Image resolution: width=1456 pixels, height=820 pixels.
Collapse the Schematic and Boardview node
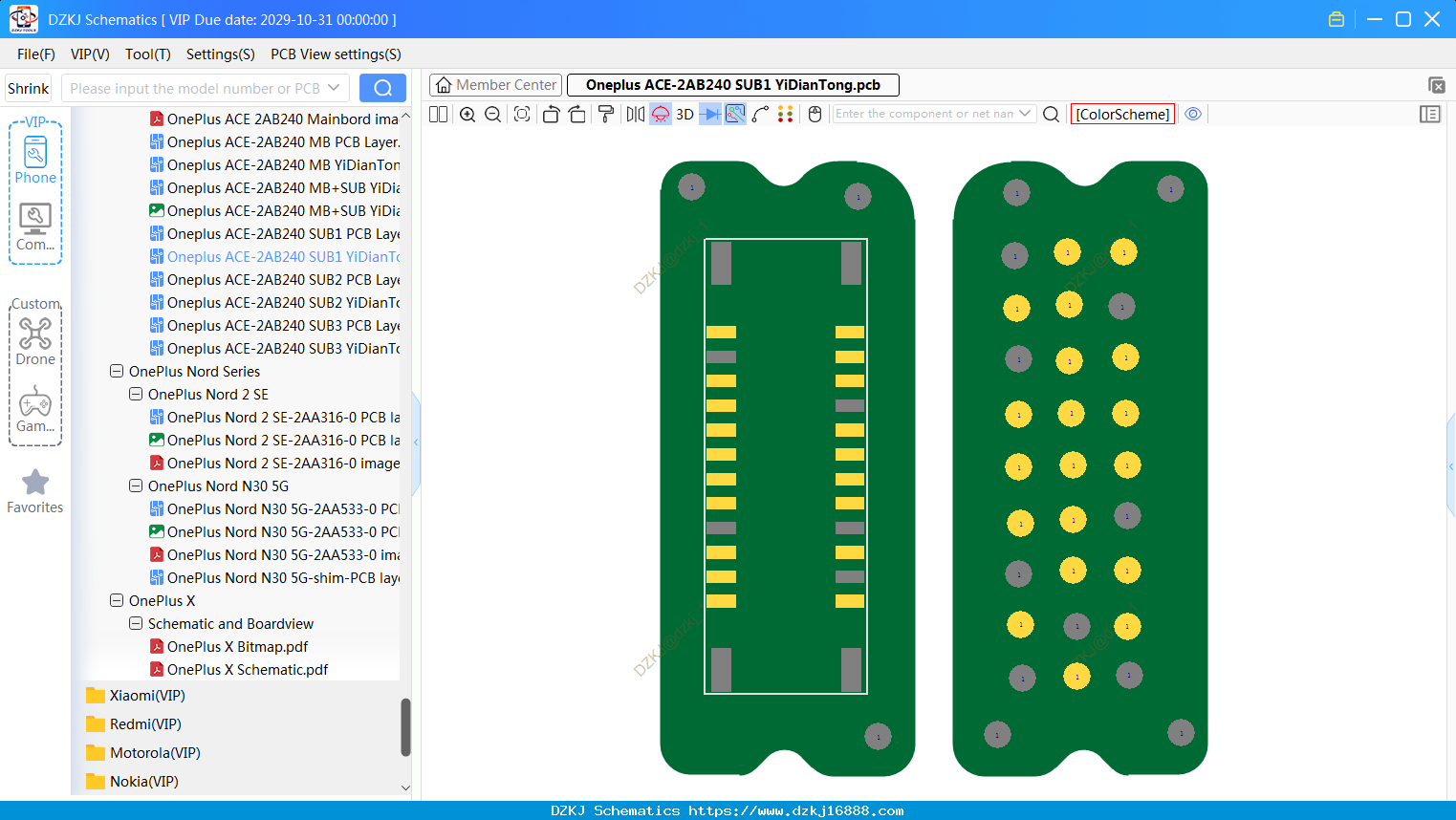(x=136, y=623)
